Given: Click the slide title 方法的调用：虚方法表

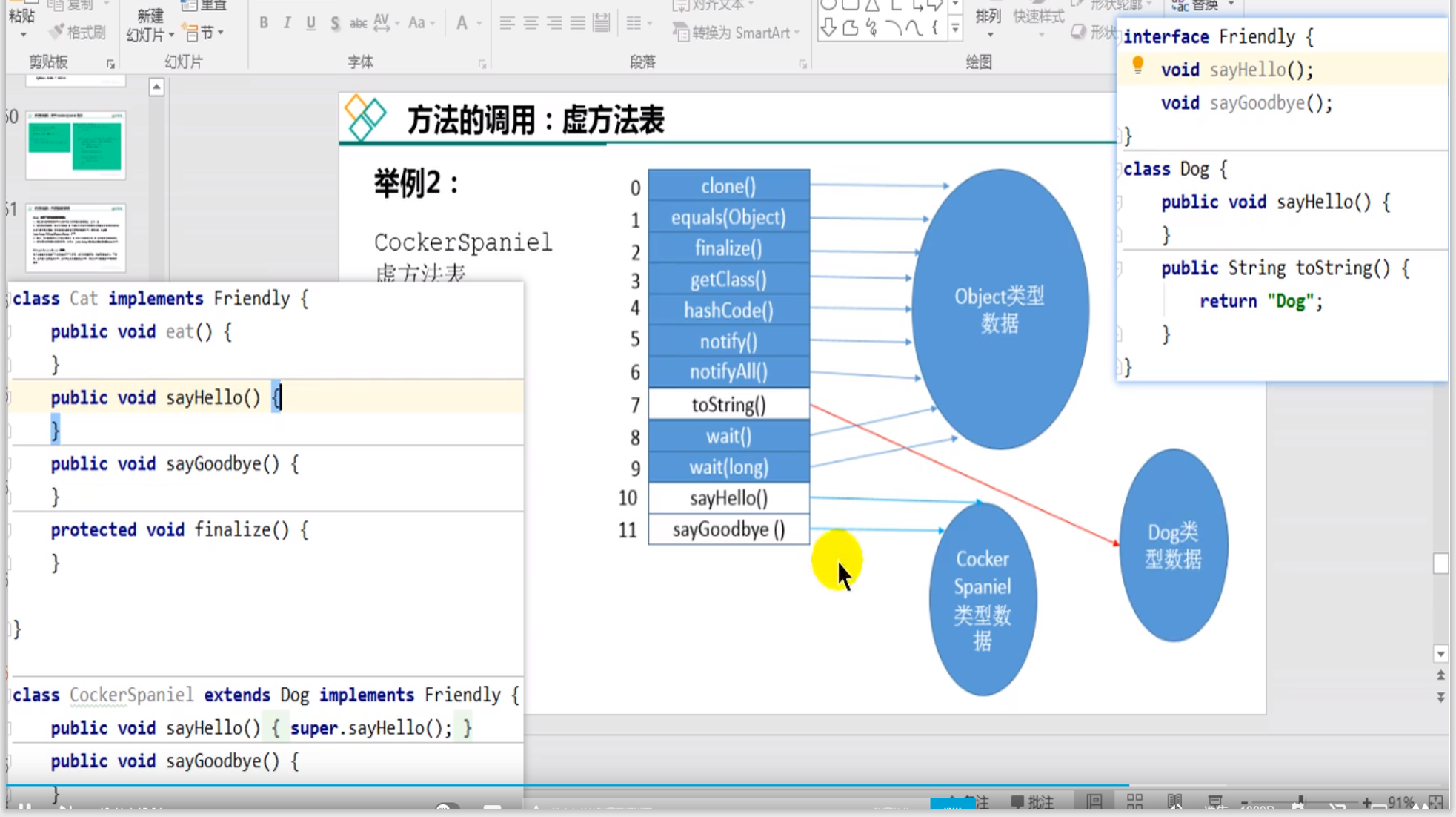Looking at the screenshot, I should 535,120.
